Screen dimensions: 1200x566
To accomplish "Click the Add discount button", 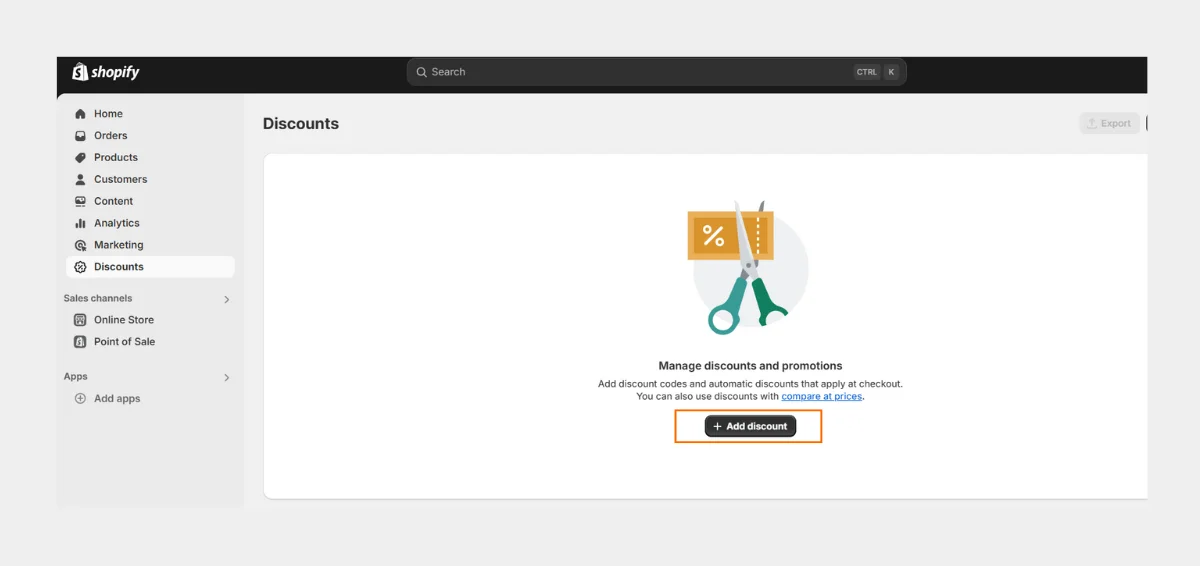I will click(x=750, y=426).
